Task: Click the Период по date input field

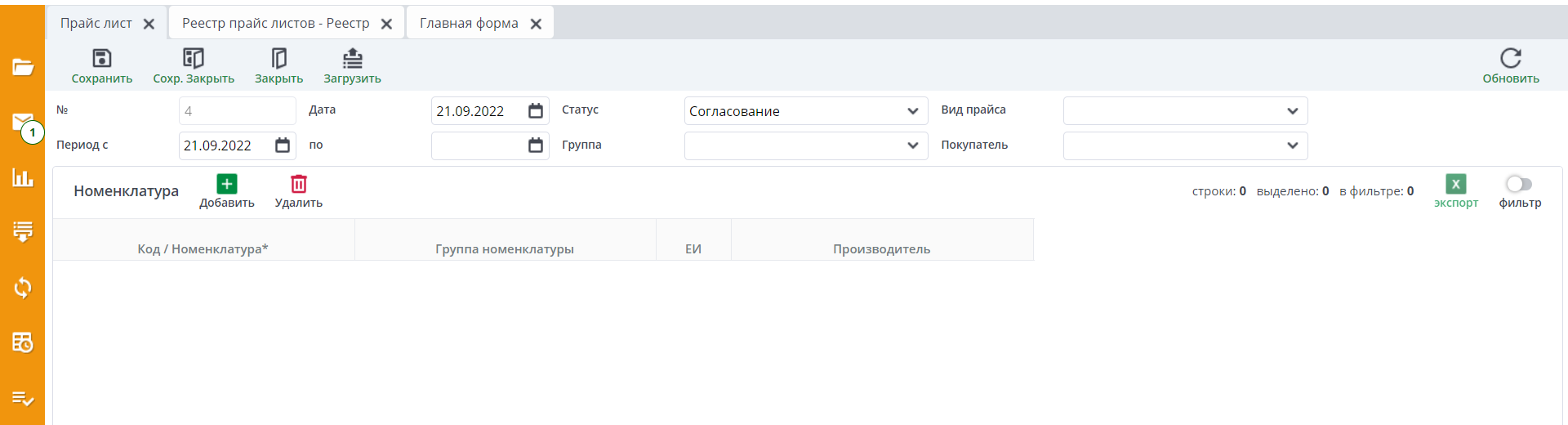Action: point(479,145)
